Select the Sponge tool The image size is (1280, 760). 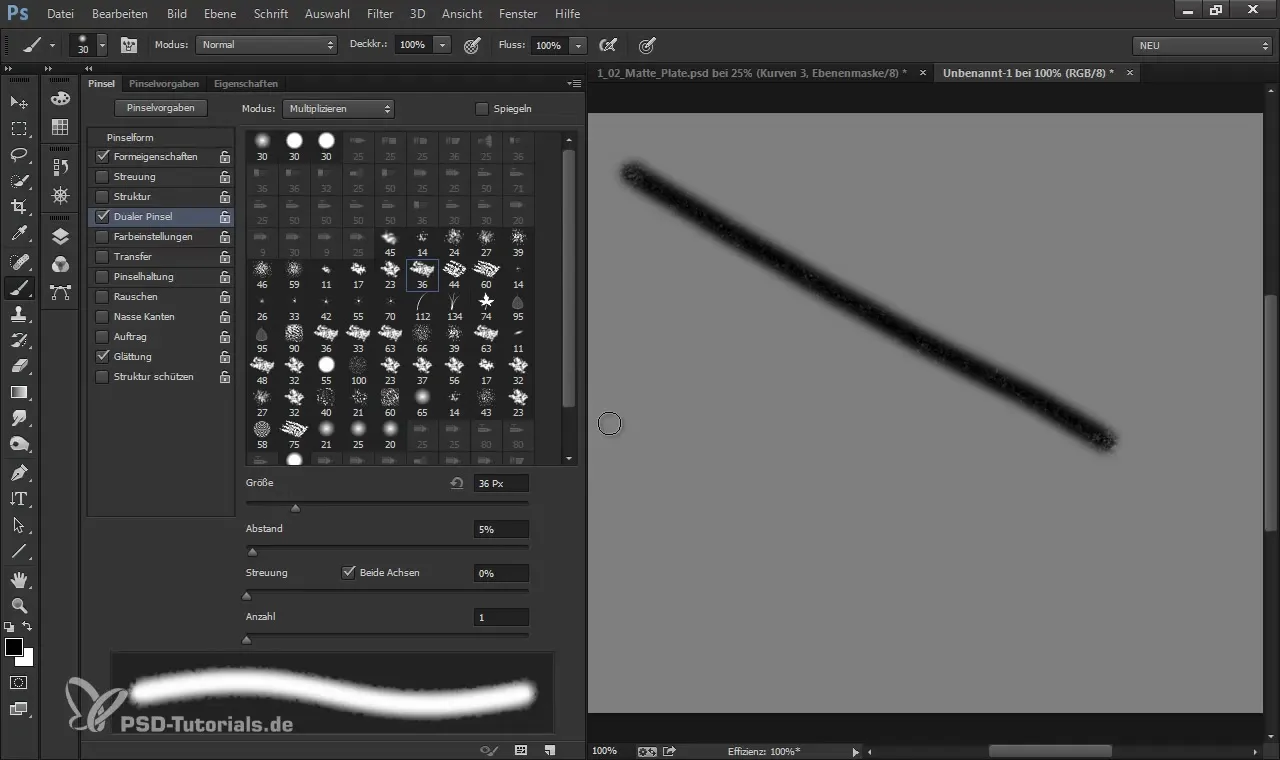pyautogui.click(x=19, y=444)
